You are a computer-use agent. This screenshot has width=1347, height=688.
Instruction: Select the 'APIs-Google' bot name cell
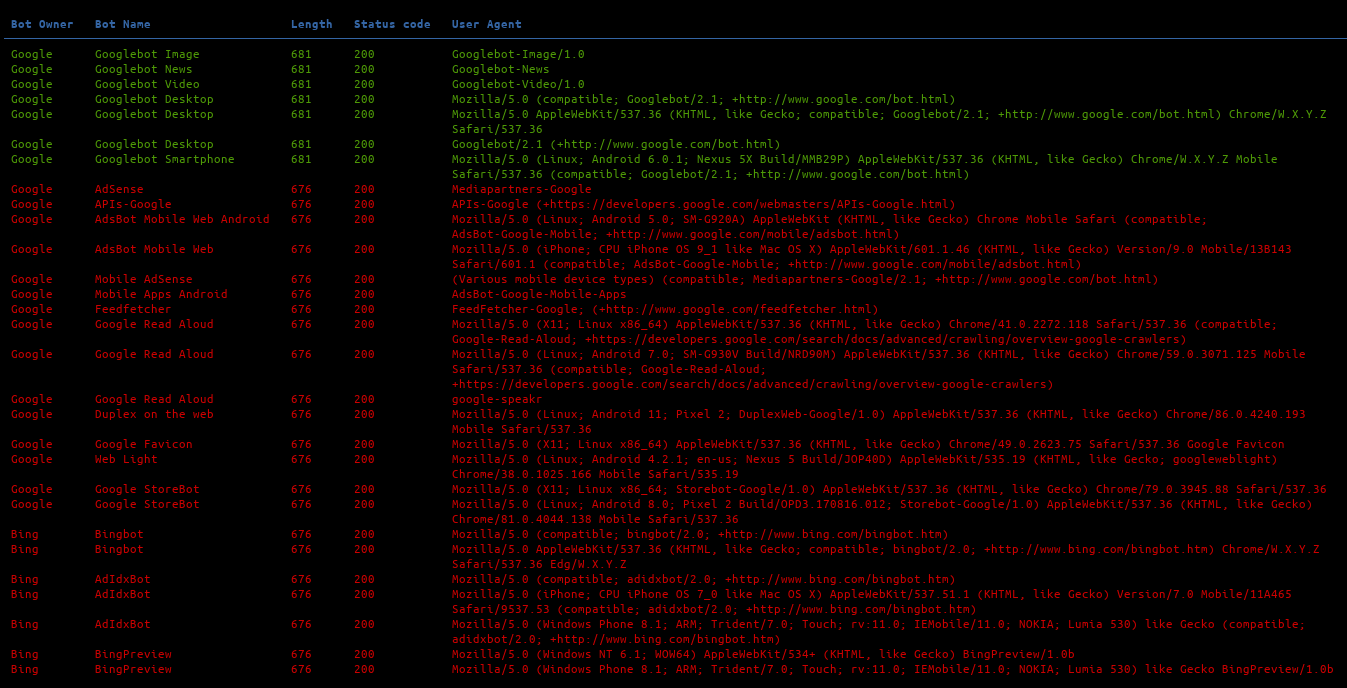tap(133, 204)
